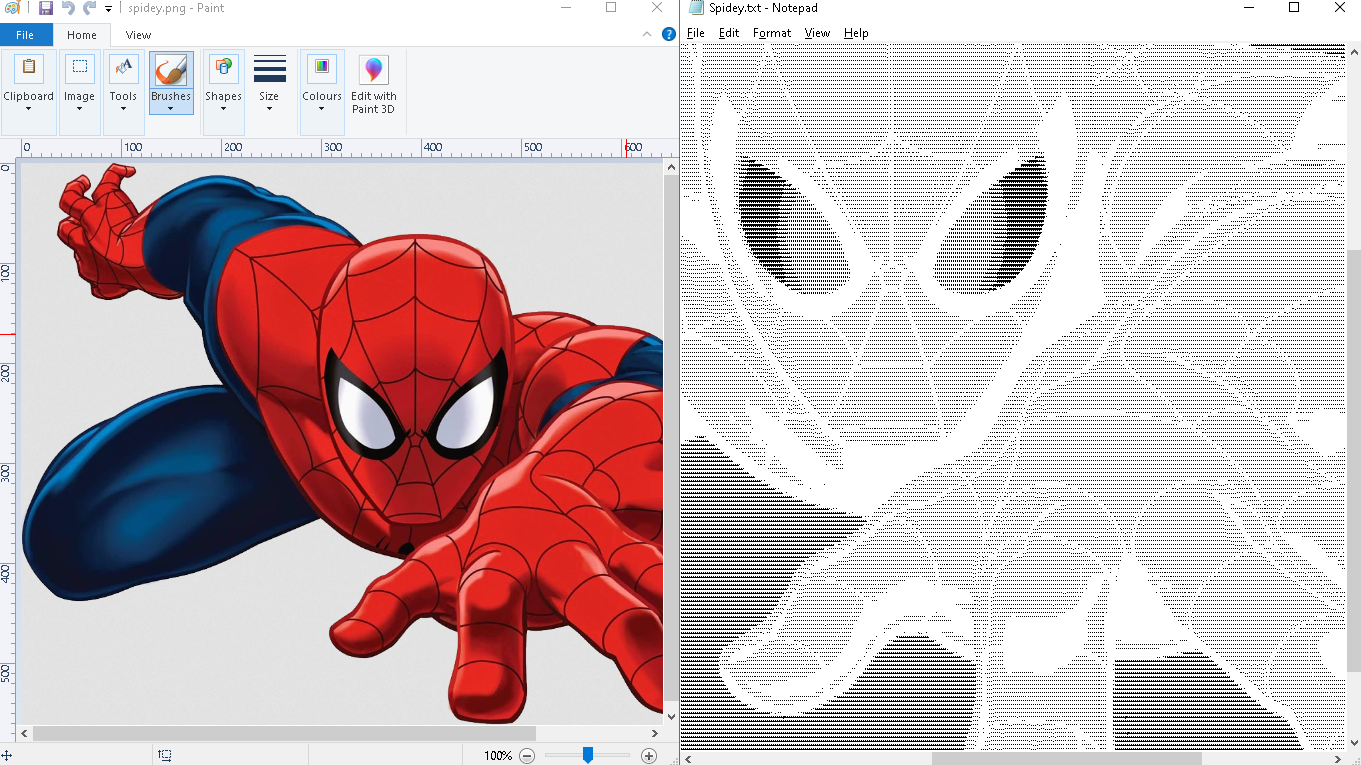This screenshot has width=1361, height=765.
Task: Click the up arrow of Paint's vertical scrollbar
Action: [x=671, y=168]
